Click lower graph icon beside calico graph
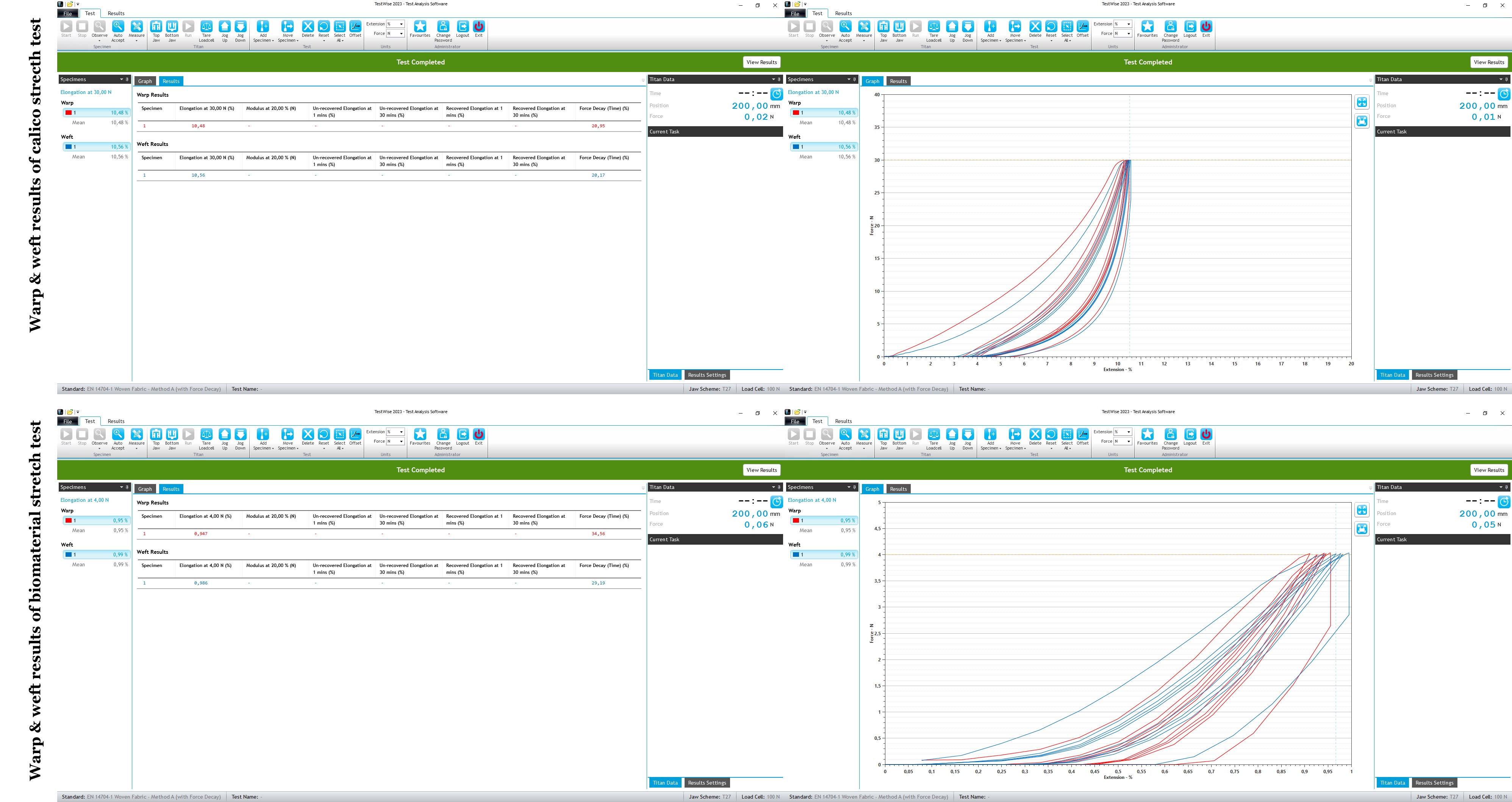 pos(1362,121)
